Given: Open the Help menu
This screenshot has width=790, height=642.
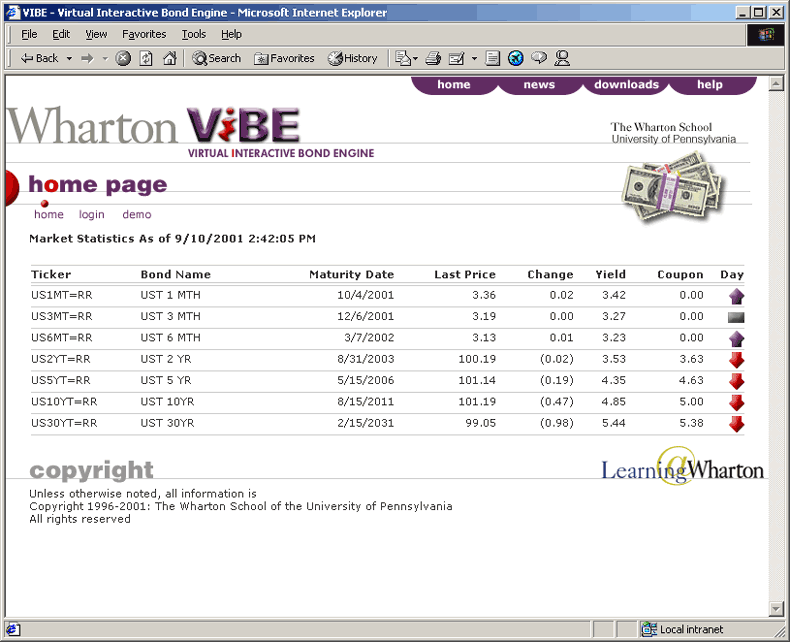Looking at the screenshot, I should pos(231,34).
